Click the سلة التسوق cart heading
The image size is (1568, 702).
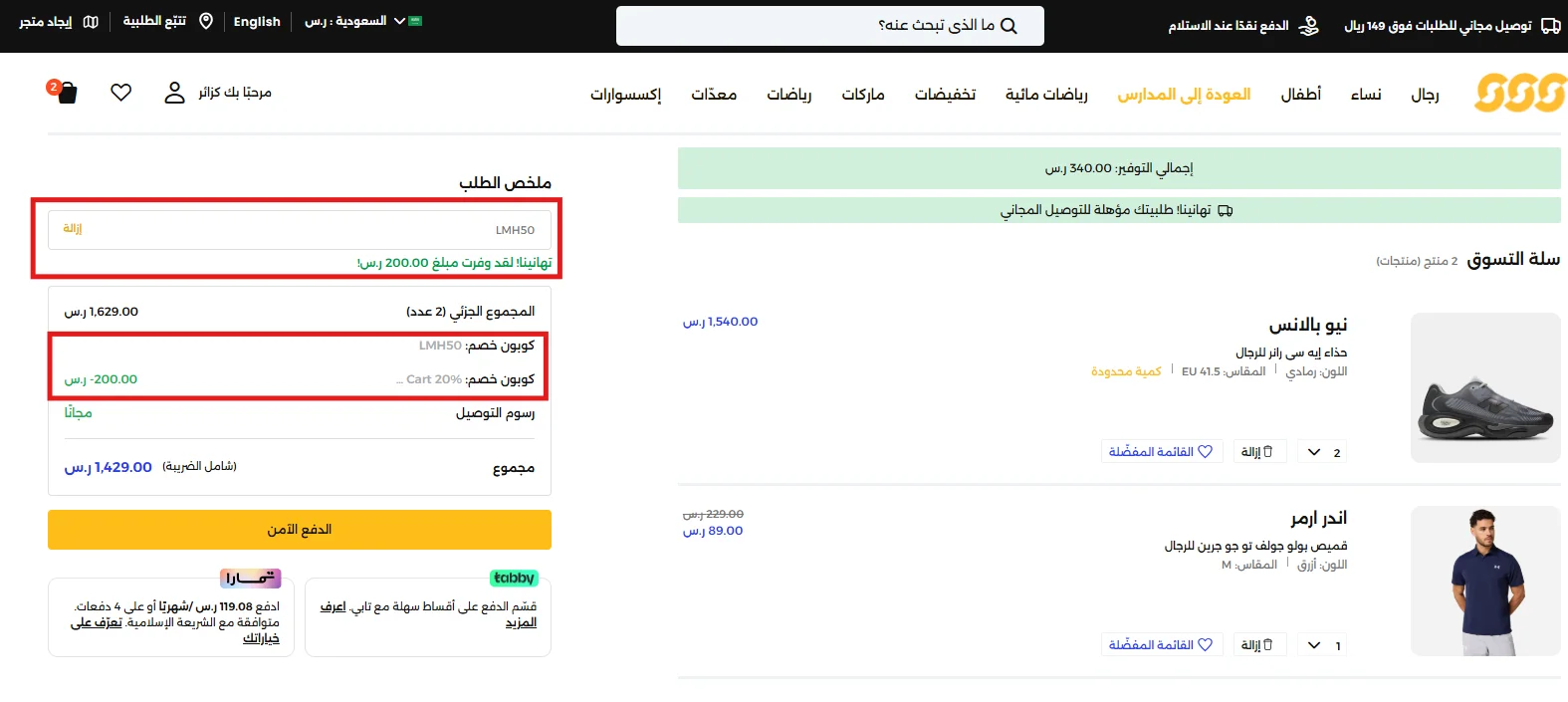(x=1513, y=259)
